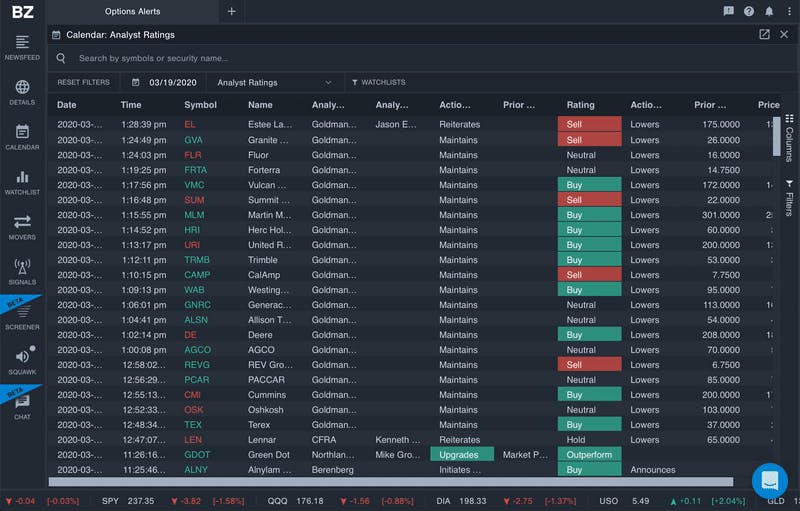Screen dimensions: 800x511
Task: Click the Reset Filters button
Action: click(83, 82)
